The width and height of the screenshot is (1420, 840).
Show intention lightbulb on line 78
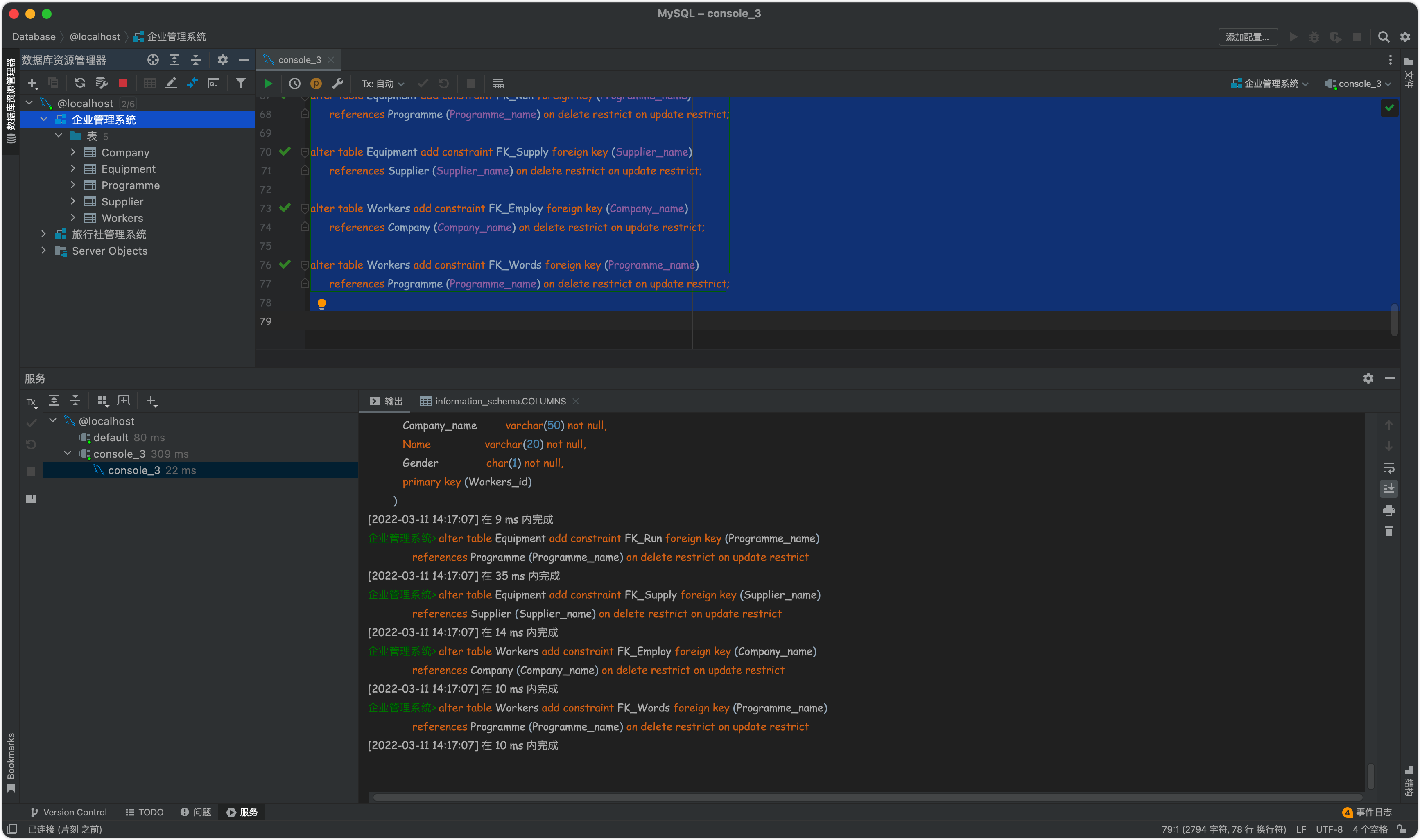pyautogui.click(x=321, y=304)
